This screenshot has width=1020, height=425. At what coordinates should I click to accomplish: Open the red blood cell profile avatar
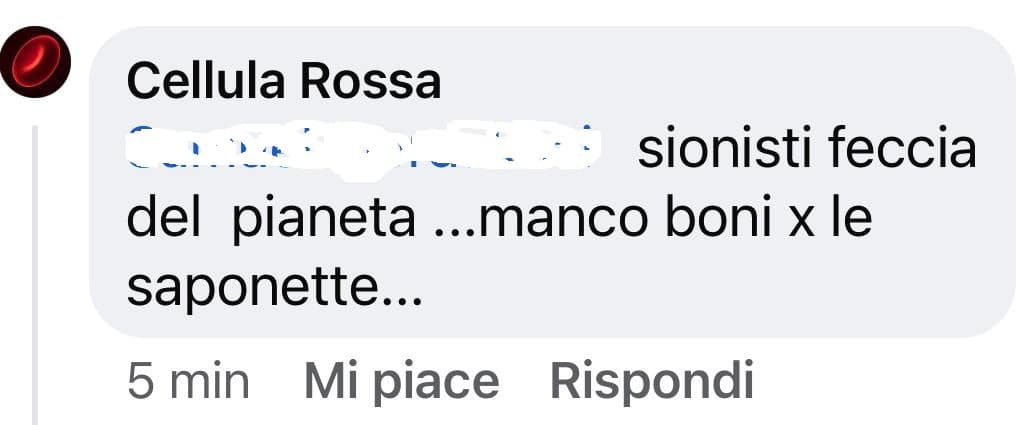coord(35,62)
